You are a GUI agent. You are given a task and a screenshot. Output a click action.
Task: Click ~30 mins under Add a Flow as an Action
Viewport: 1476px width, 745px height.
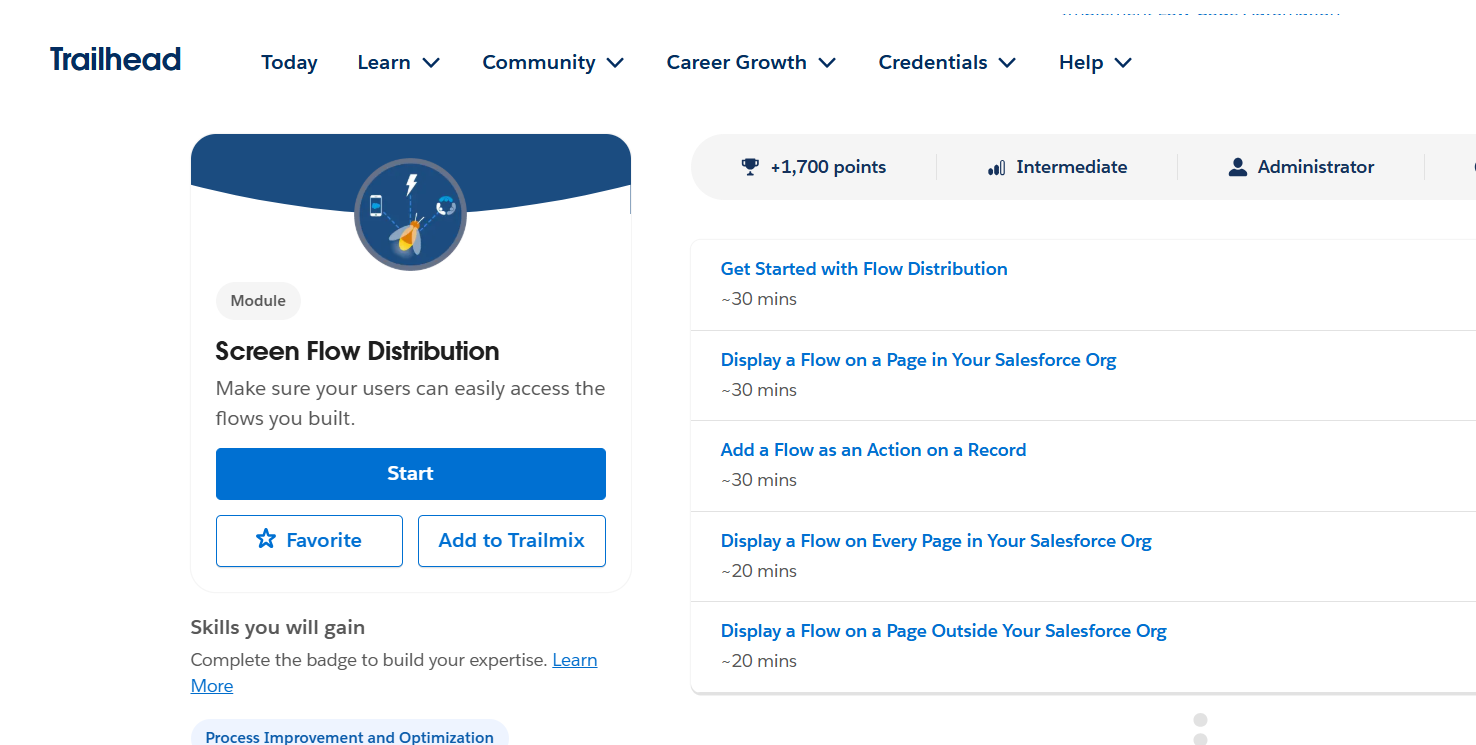pyautogui.click(x=759, y=480)
